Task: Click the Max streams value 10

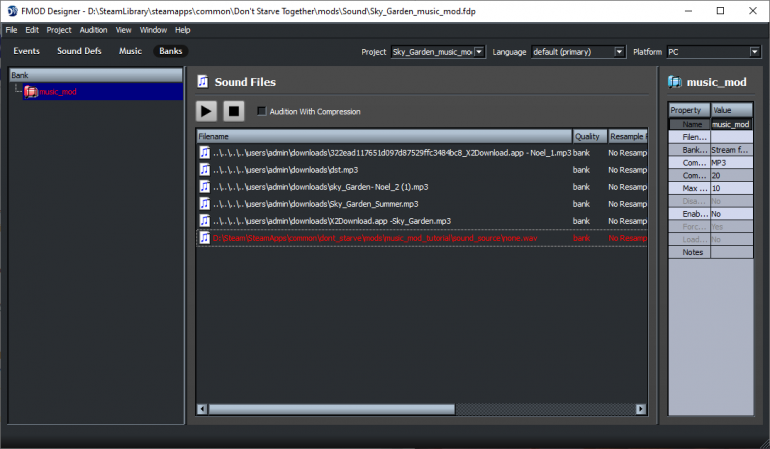Action: tap(732, 188)
